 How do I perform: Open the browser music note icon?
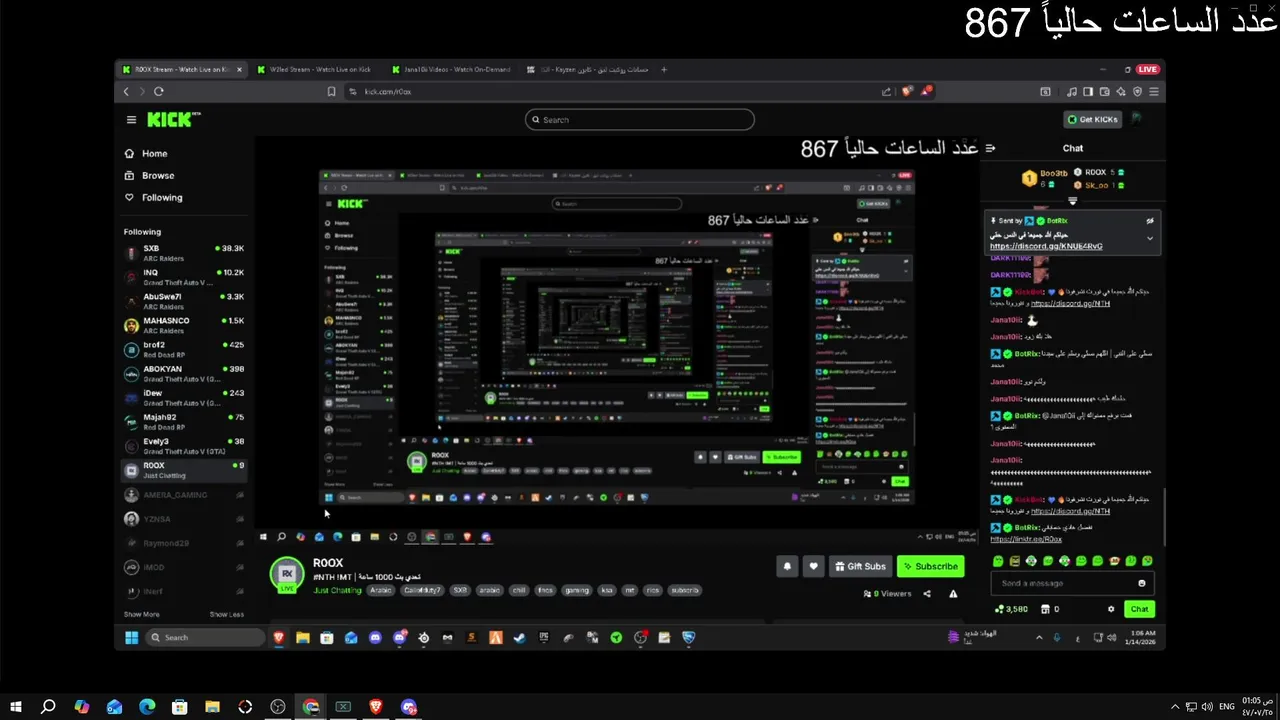[x=1072, y=91]
